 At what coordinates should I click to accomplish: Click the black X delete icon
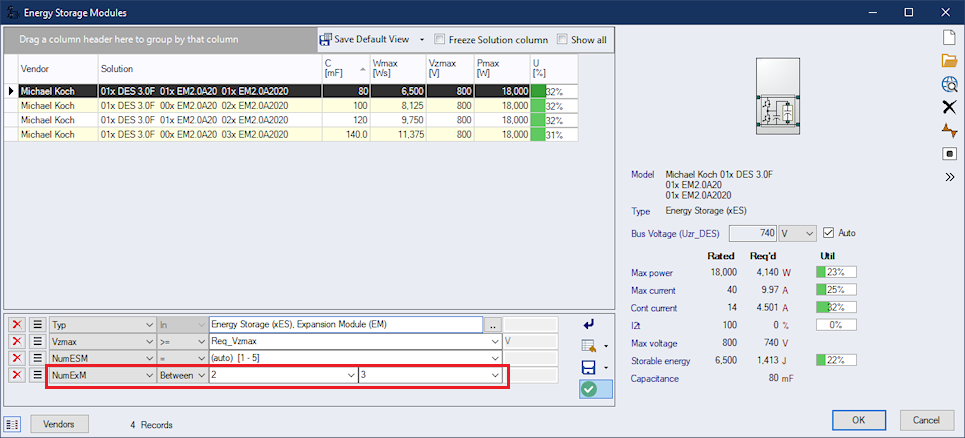click(x=950, y=107)
